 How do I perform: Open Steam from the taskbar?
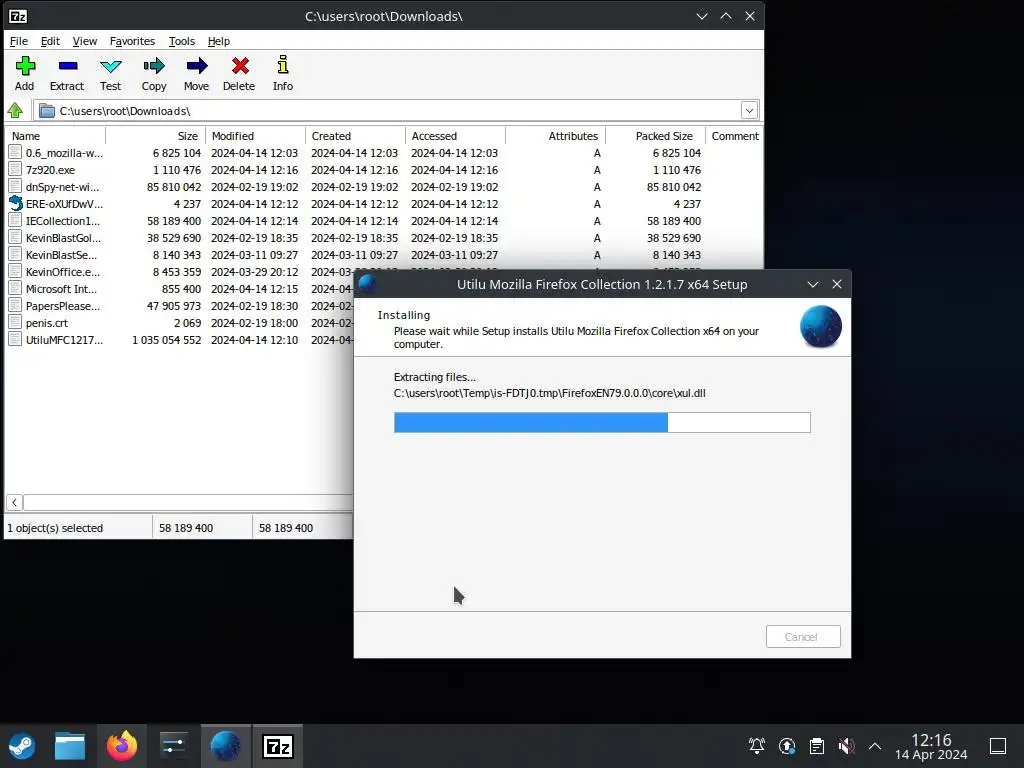[22, 746]
